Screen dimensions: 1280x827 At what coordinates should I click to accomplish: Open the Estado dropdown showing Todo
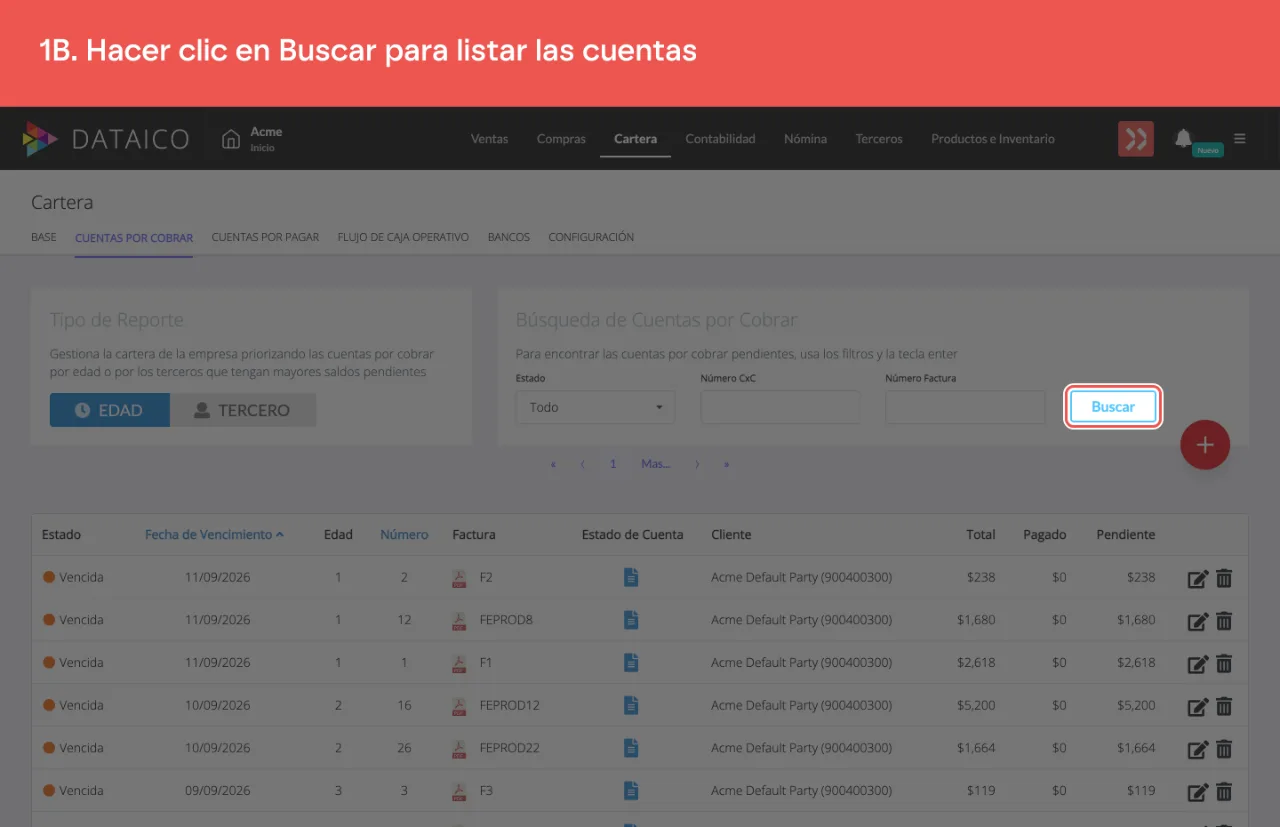[x=596, y=407]
